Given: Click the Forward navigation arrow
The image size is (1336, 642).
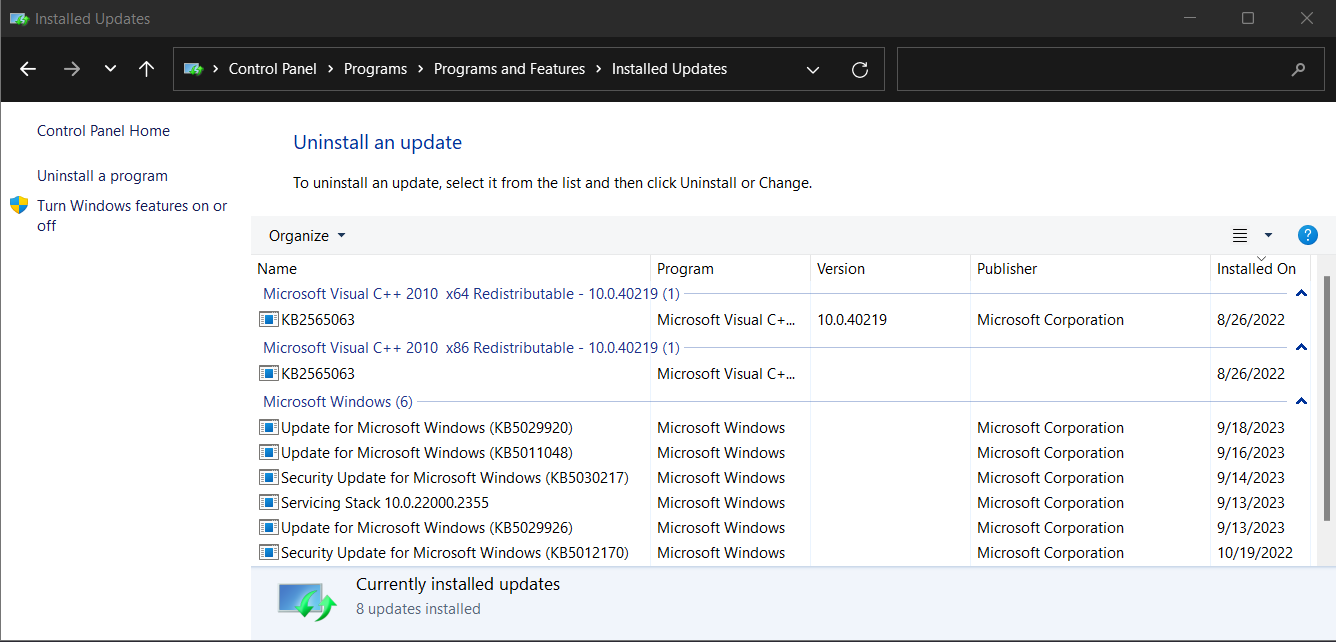Looking at the screenshot, I should pos(71,69).
